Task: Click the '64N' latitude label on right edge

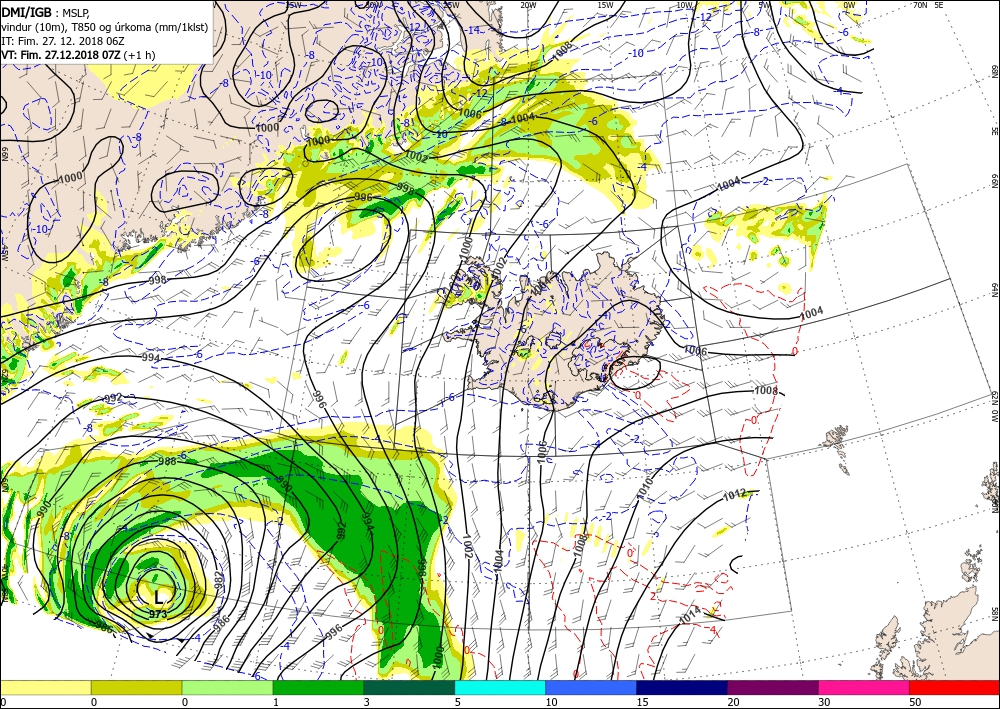Action: click(994, 290)
